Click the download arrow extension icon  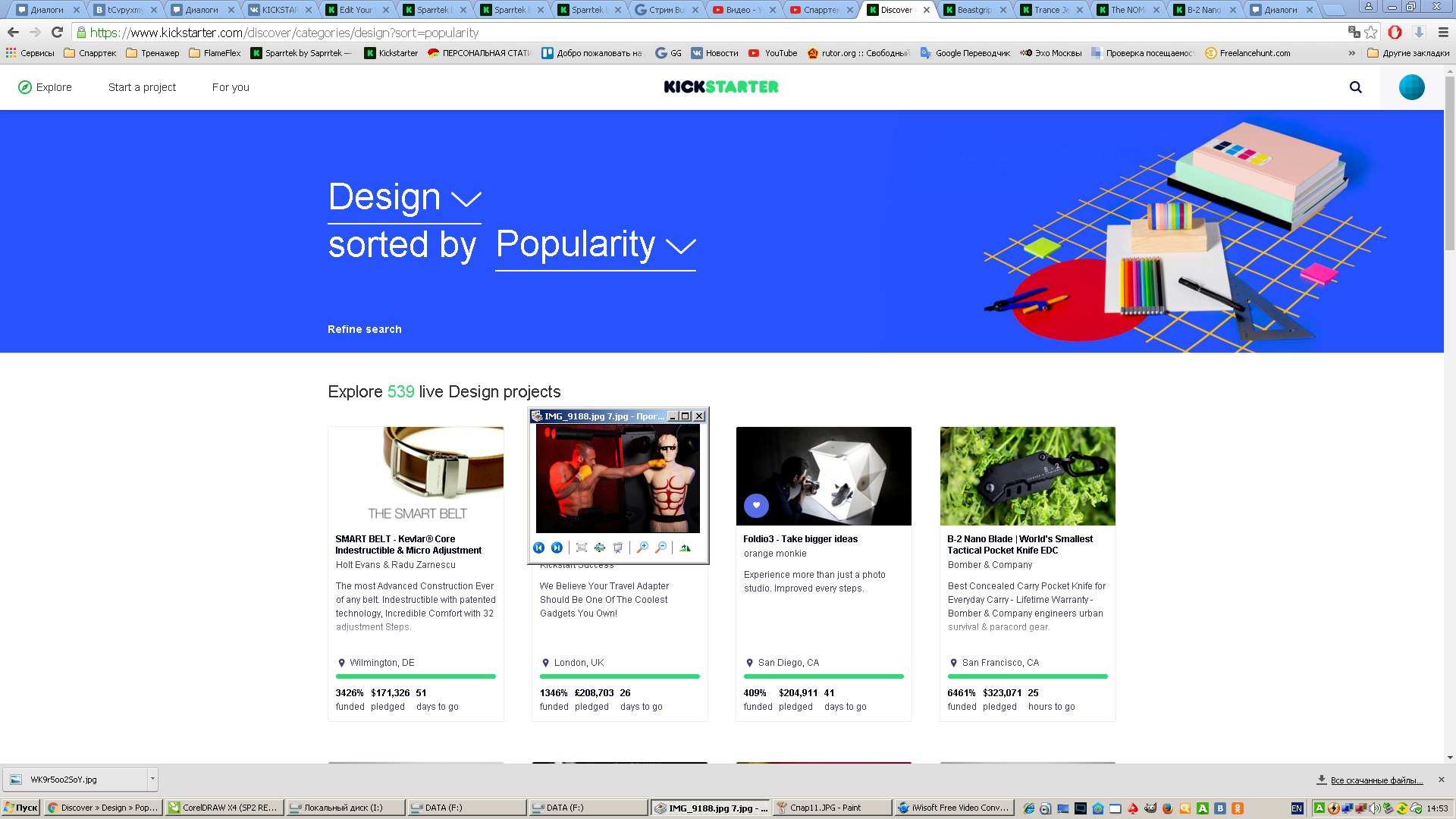pyautogui.click(x=1419, y=33)
